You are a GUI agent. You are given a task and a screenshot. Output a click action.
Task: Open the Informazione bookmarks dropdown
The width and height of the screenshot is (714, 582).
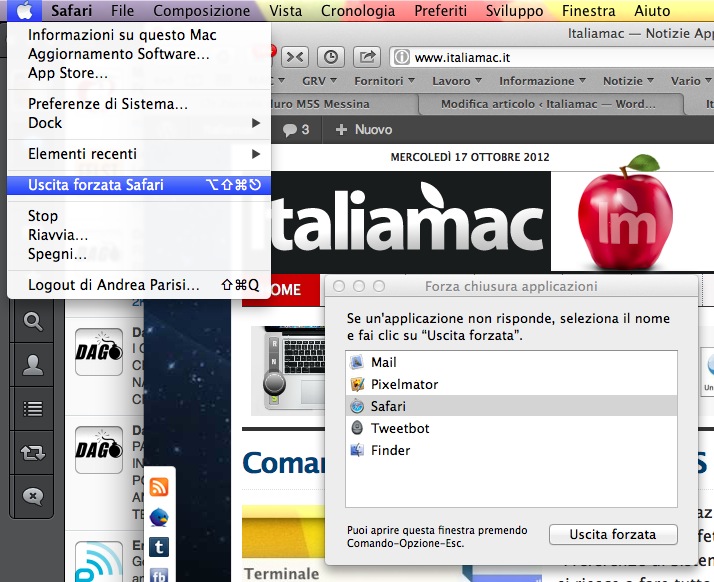coord(542,81)
